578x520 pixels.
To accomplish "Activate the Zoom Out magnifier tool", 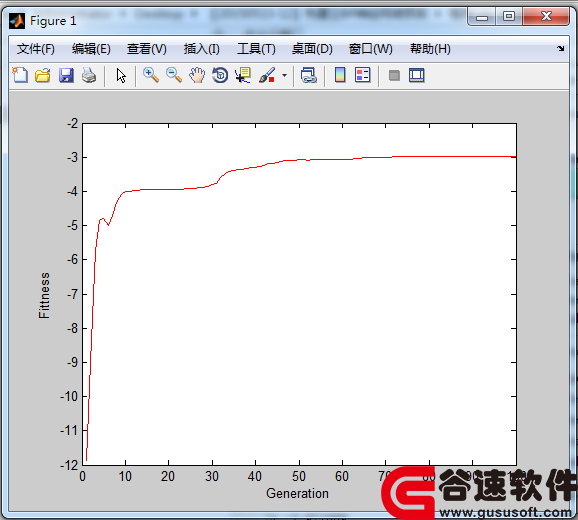I will (x=174, y=75).
